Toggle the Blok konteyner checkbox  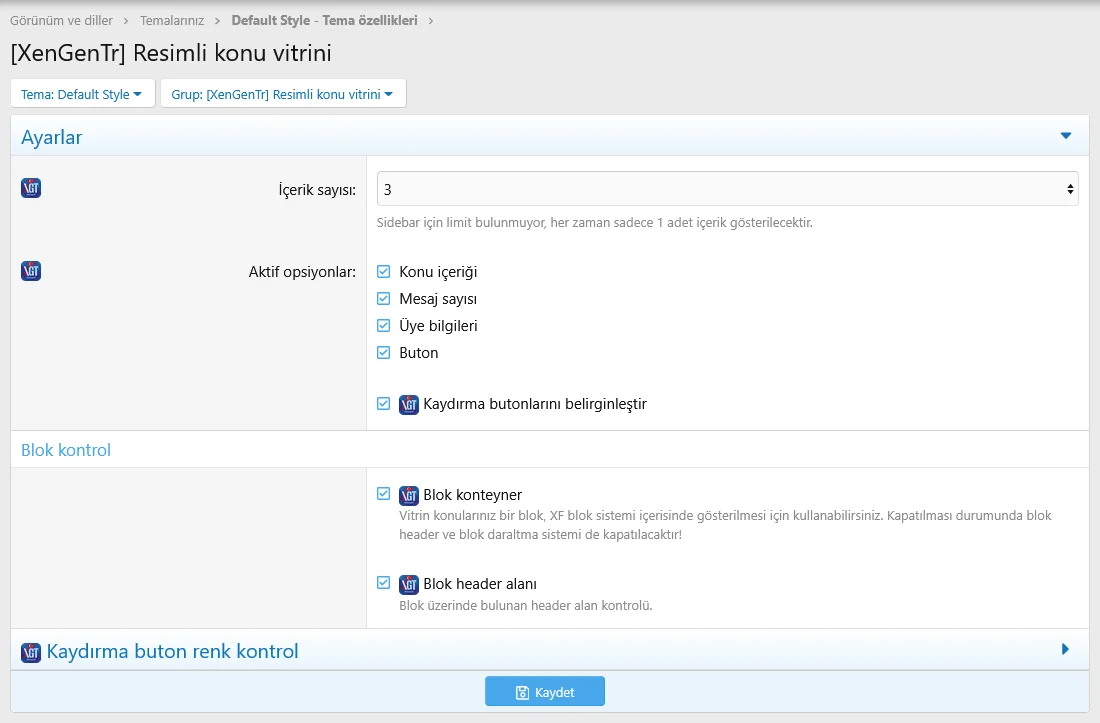click(384, 494)
